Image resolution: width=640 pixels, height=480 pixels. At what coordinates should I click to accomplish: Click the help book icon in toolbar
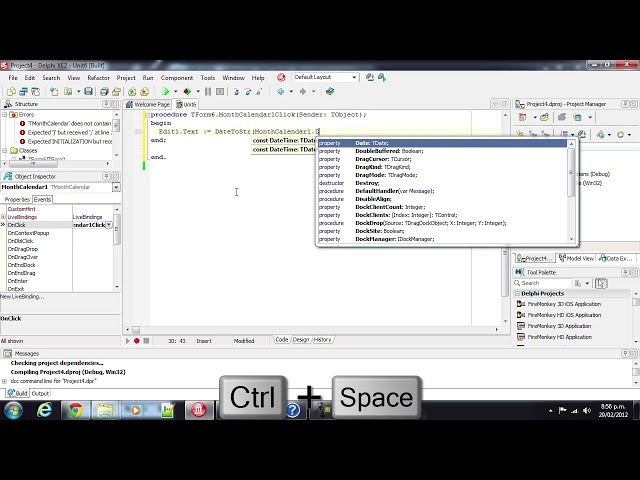pos(330,91)
